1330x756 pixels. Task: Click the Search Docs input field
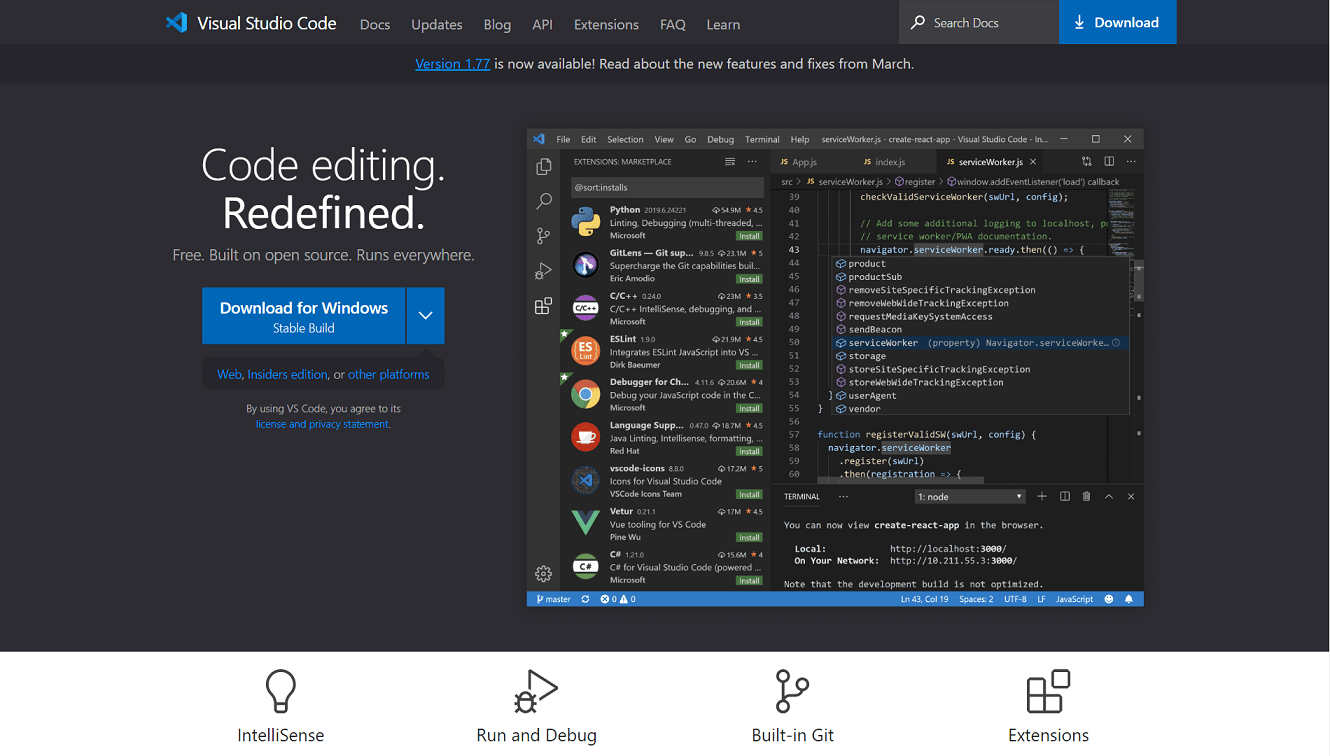click(x=978, y=22)
